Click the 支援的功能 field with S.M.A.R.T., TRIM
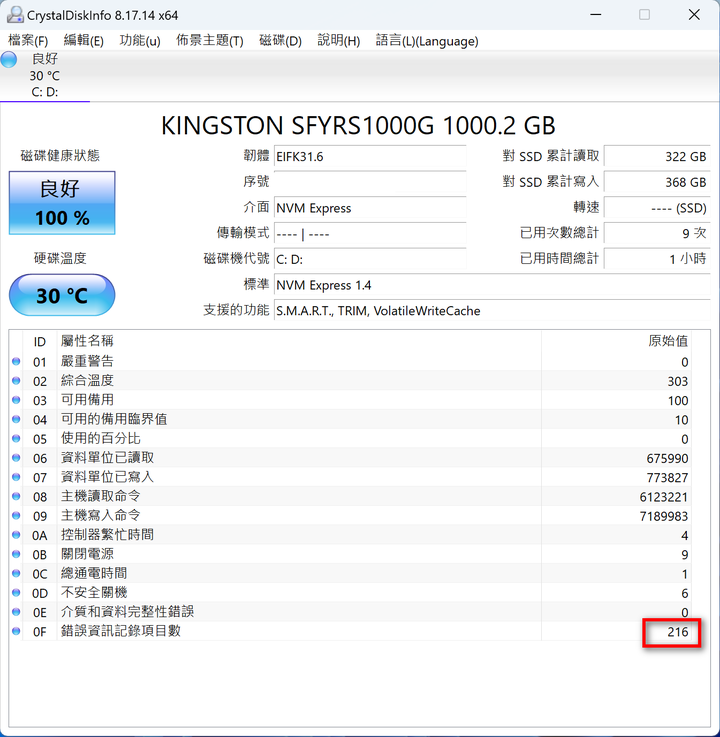 (x=492, y=311)
